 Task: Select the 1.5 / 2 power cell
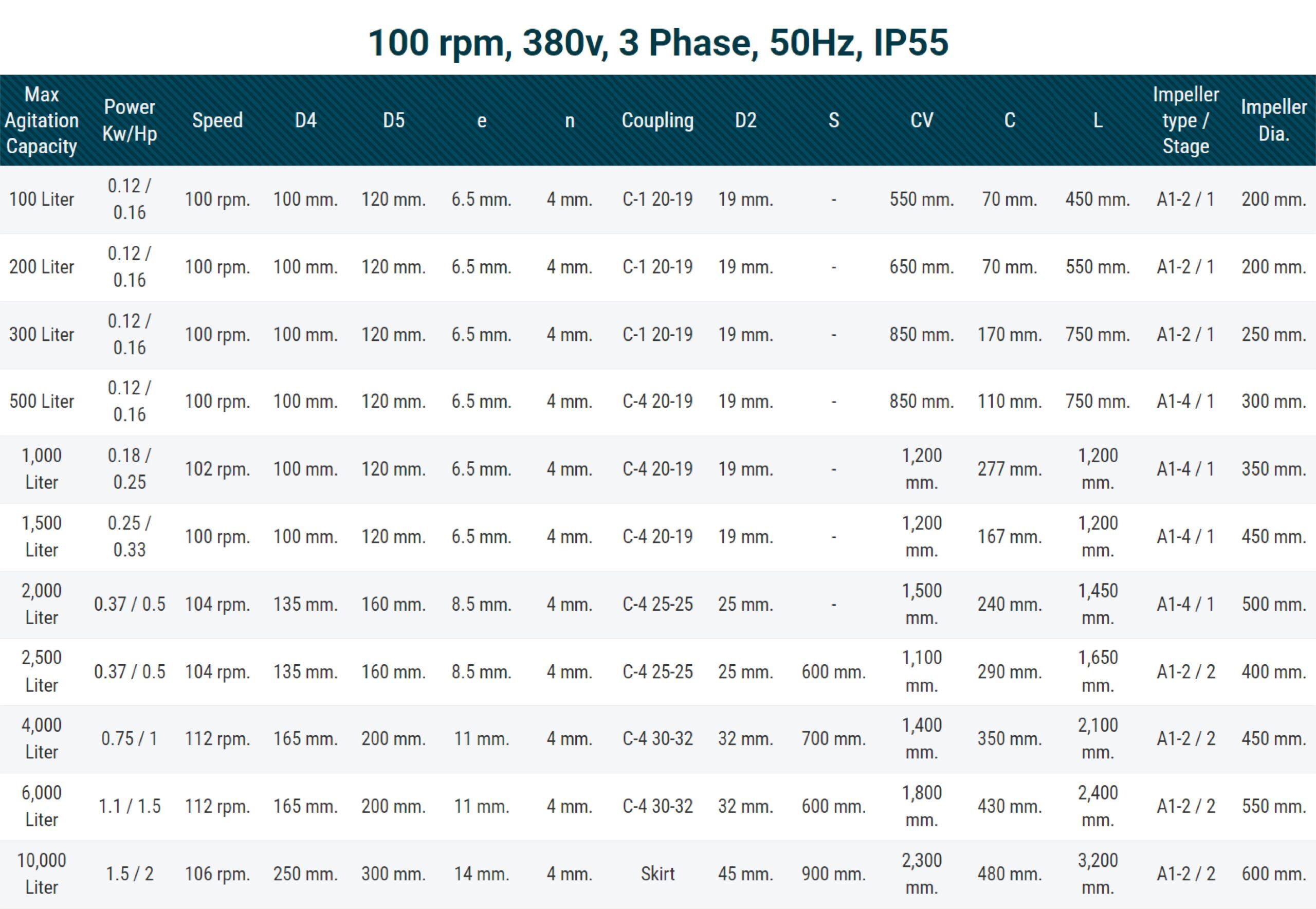(x=129, y=873)
